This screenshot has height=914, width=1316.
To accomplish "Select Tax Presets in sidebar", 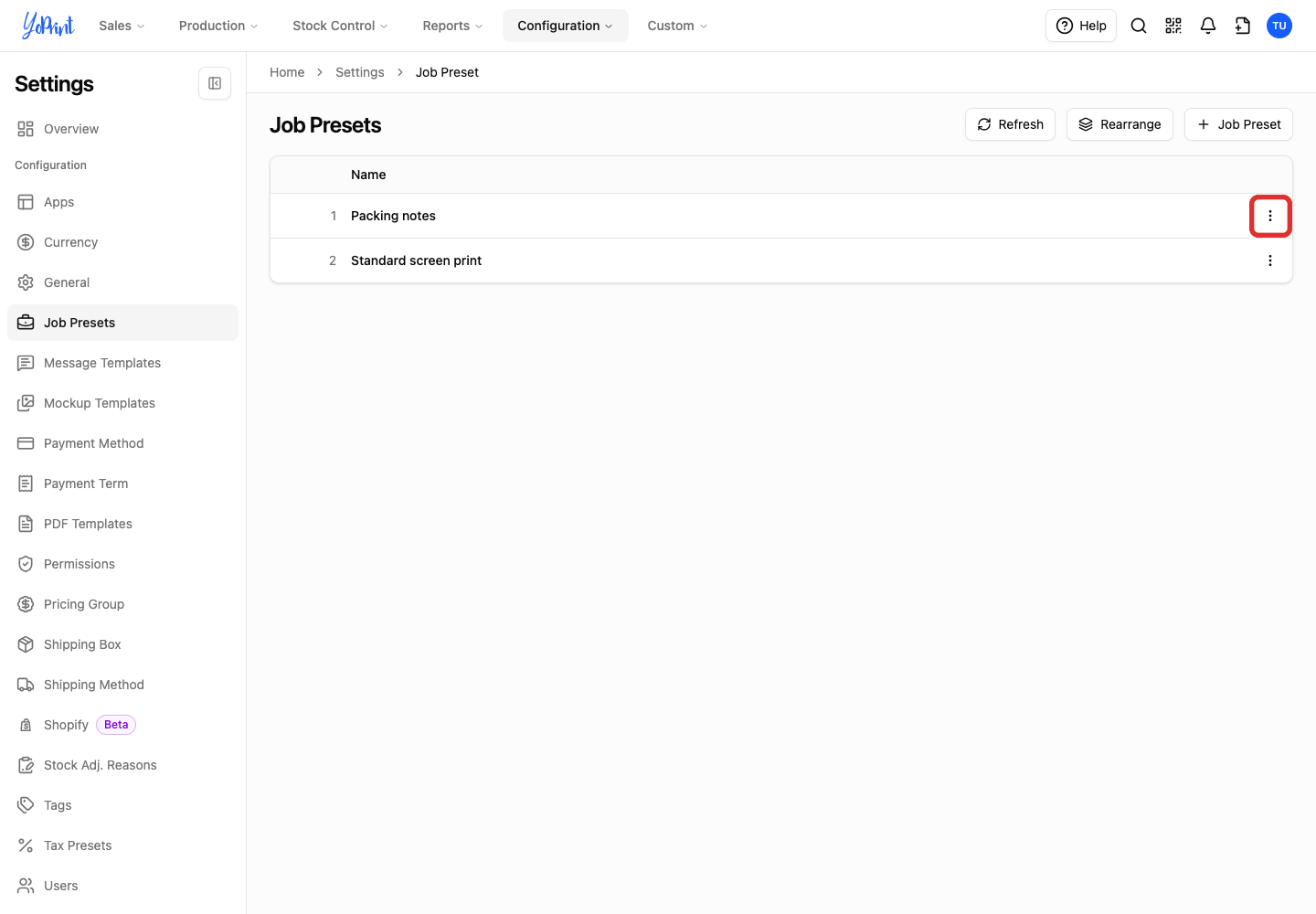I will (122, 845).
